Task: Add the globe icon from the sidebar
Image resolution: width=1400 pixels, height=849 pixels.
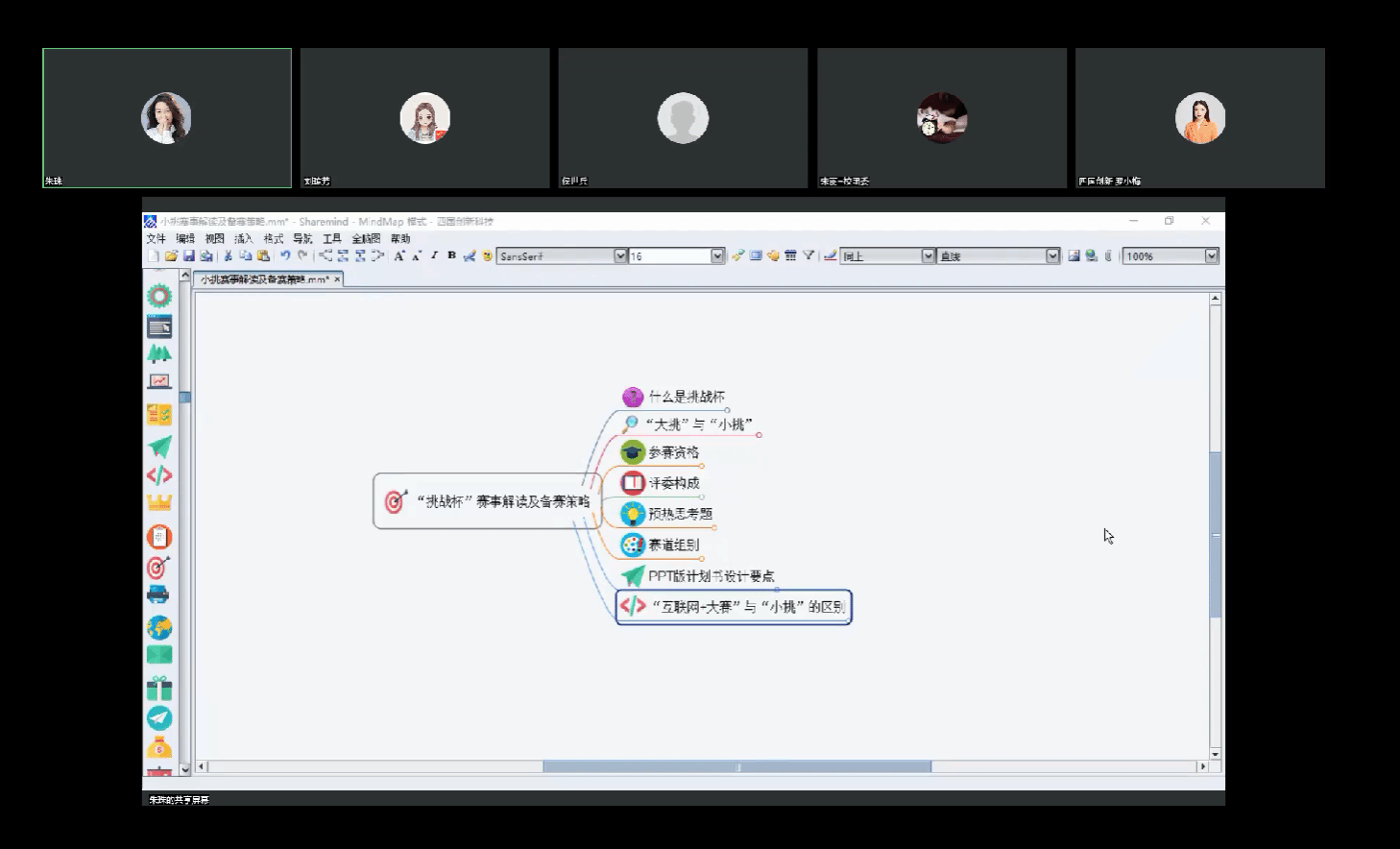Action: pos(158,628)
